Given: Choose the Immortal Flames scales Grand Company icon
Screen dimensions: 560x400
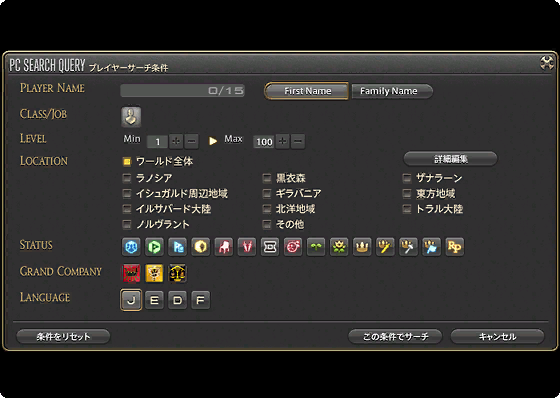Looking at the screenshot, I should pyautogui.click(x=177, y=273).
